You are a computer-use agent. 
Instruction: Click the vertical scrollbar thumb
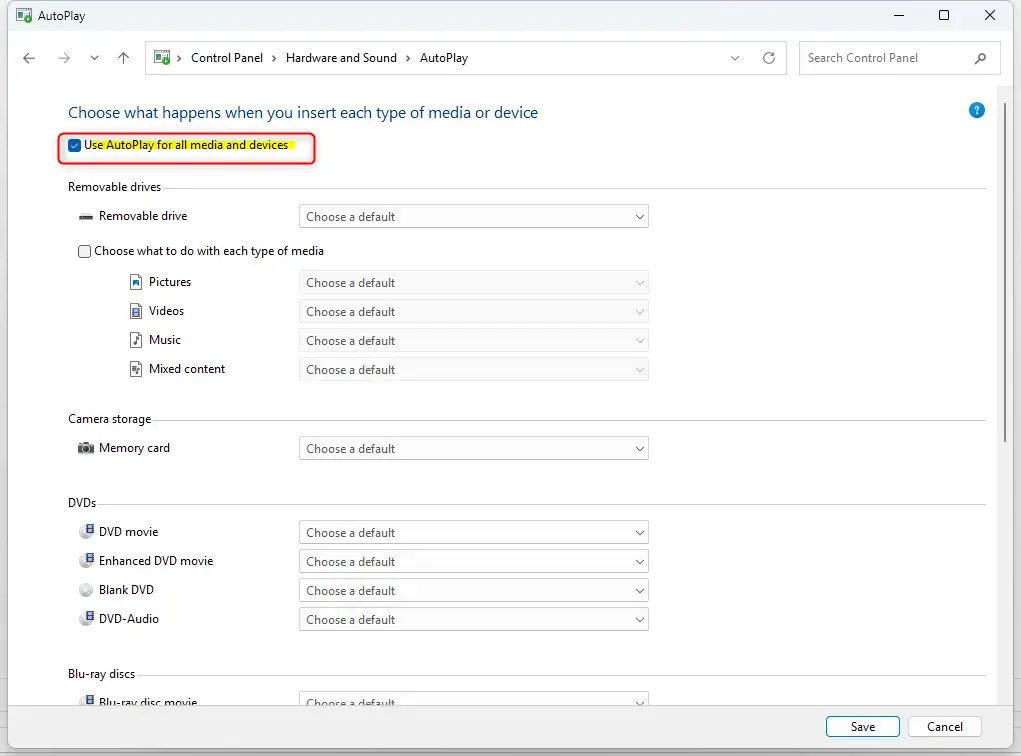coord(1005,273)
